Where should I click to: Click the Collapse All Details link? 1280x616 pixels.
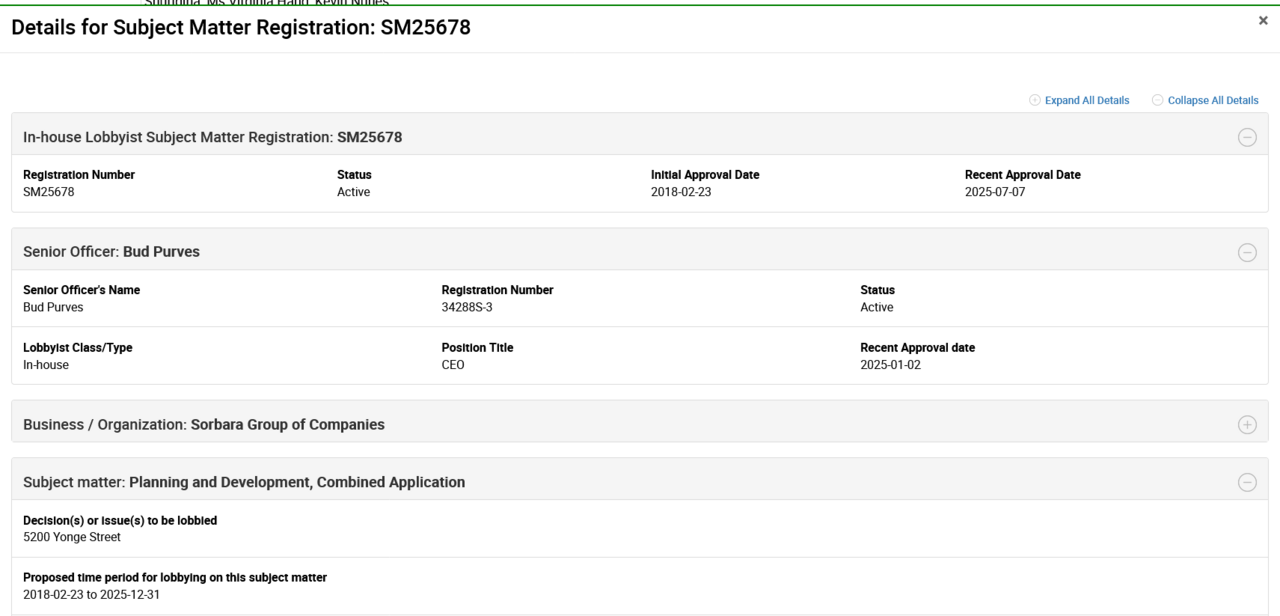point(1212,100)
